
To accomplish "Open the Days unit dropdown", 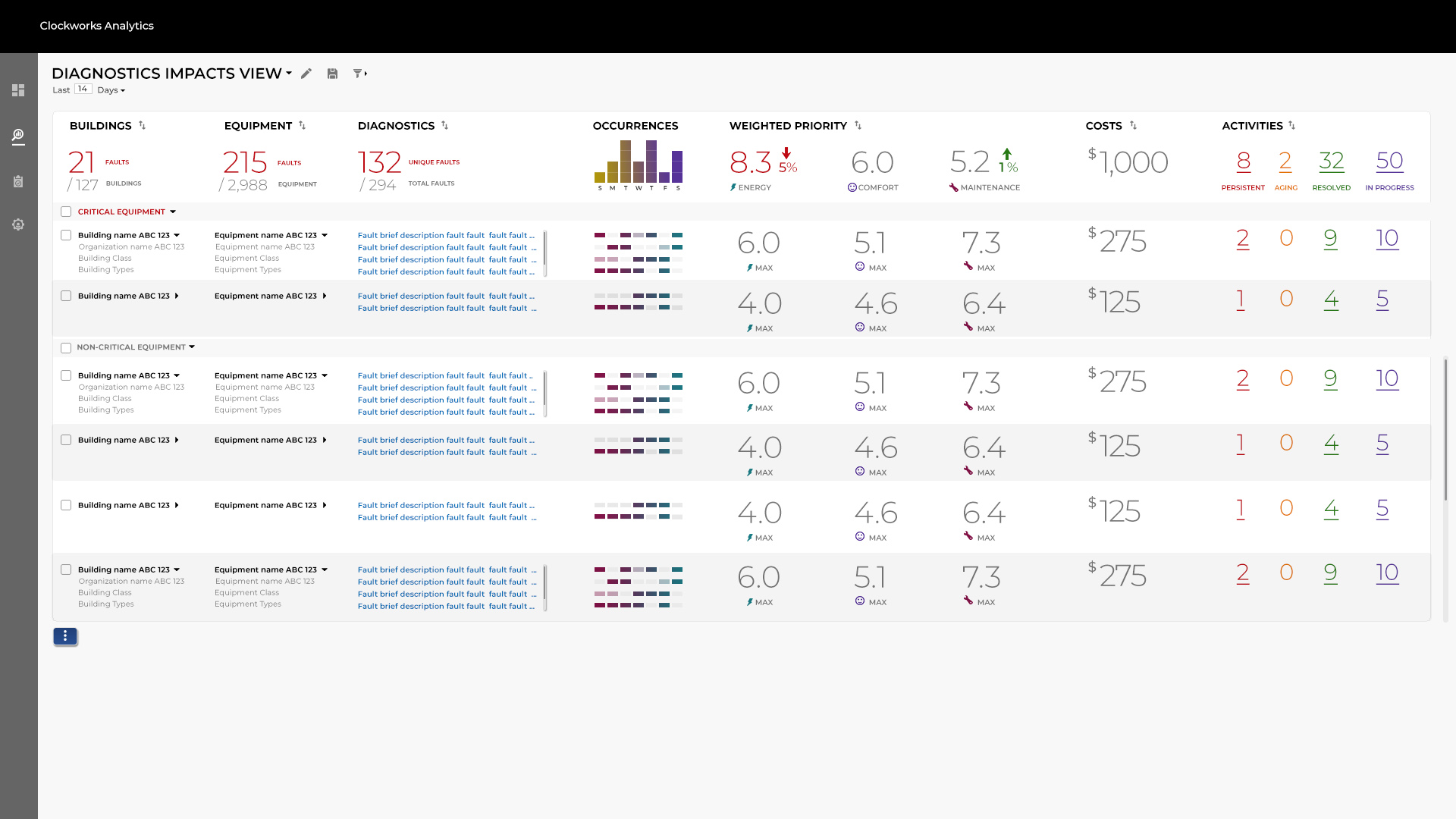I will click(111, 90).
